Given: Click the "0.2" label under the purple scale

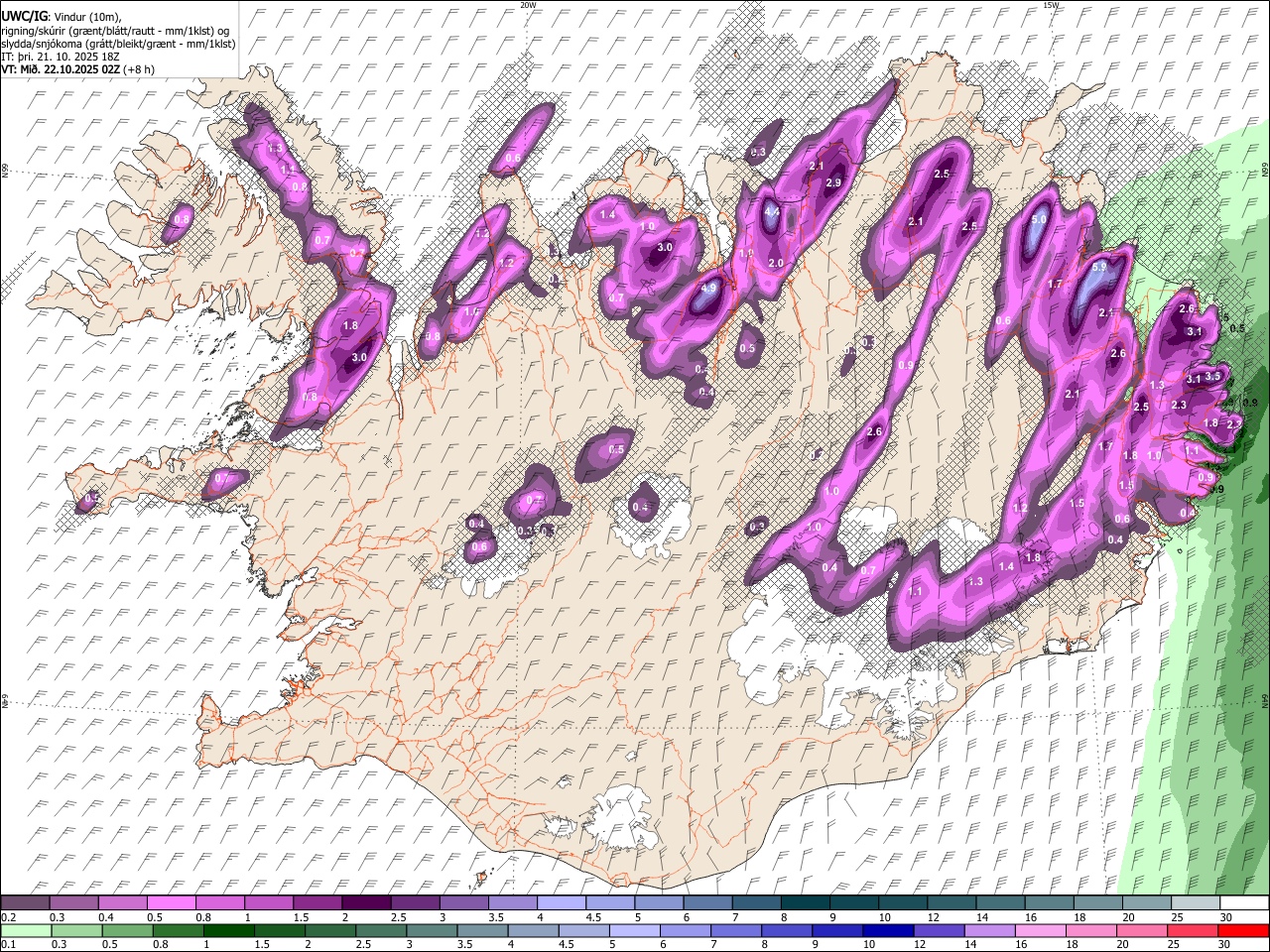Looking at the screenshot, I should click(8, 917).
